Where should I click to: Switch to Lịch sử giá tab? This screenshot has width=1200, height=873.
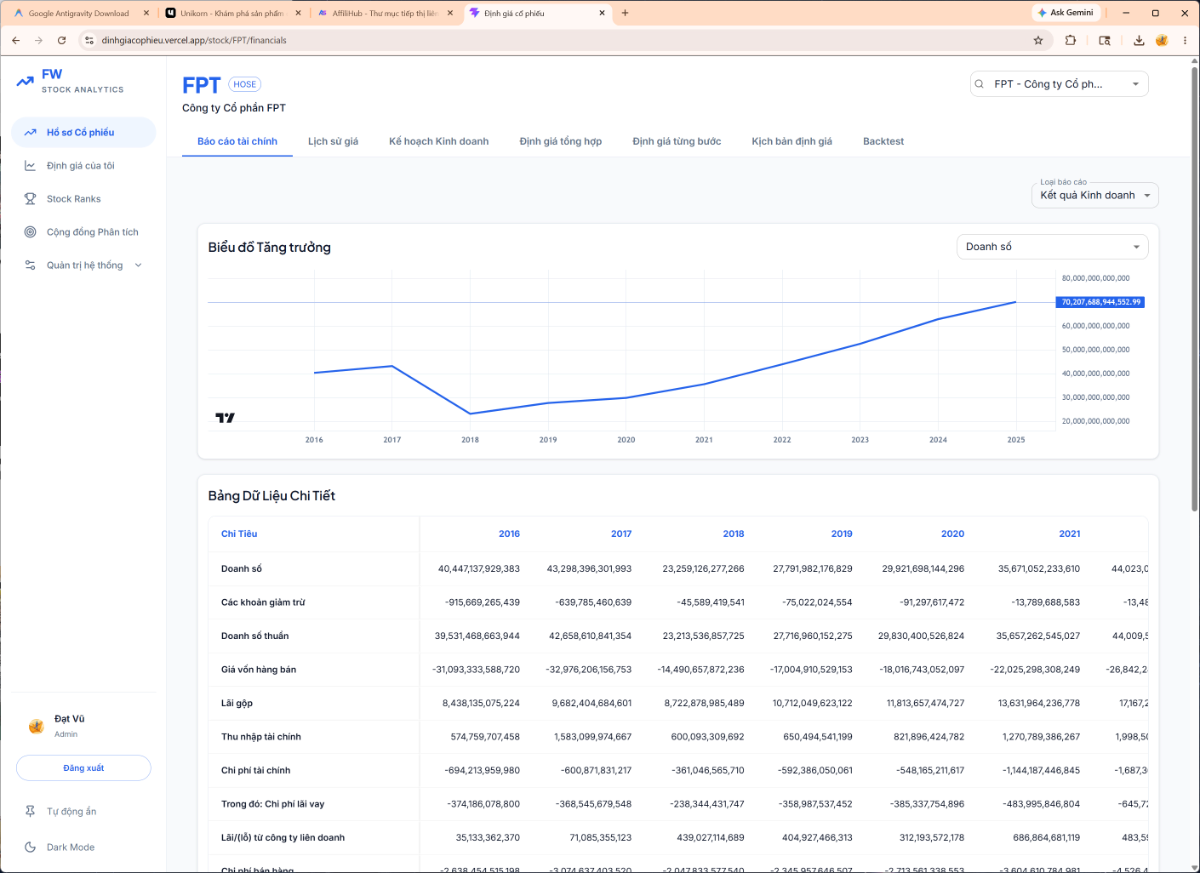[333, 141]
